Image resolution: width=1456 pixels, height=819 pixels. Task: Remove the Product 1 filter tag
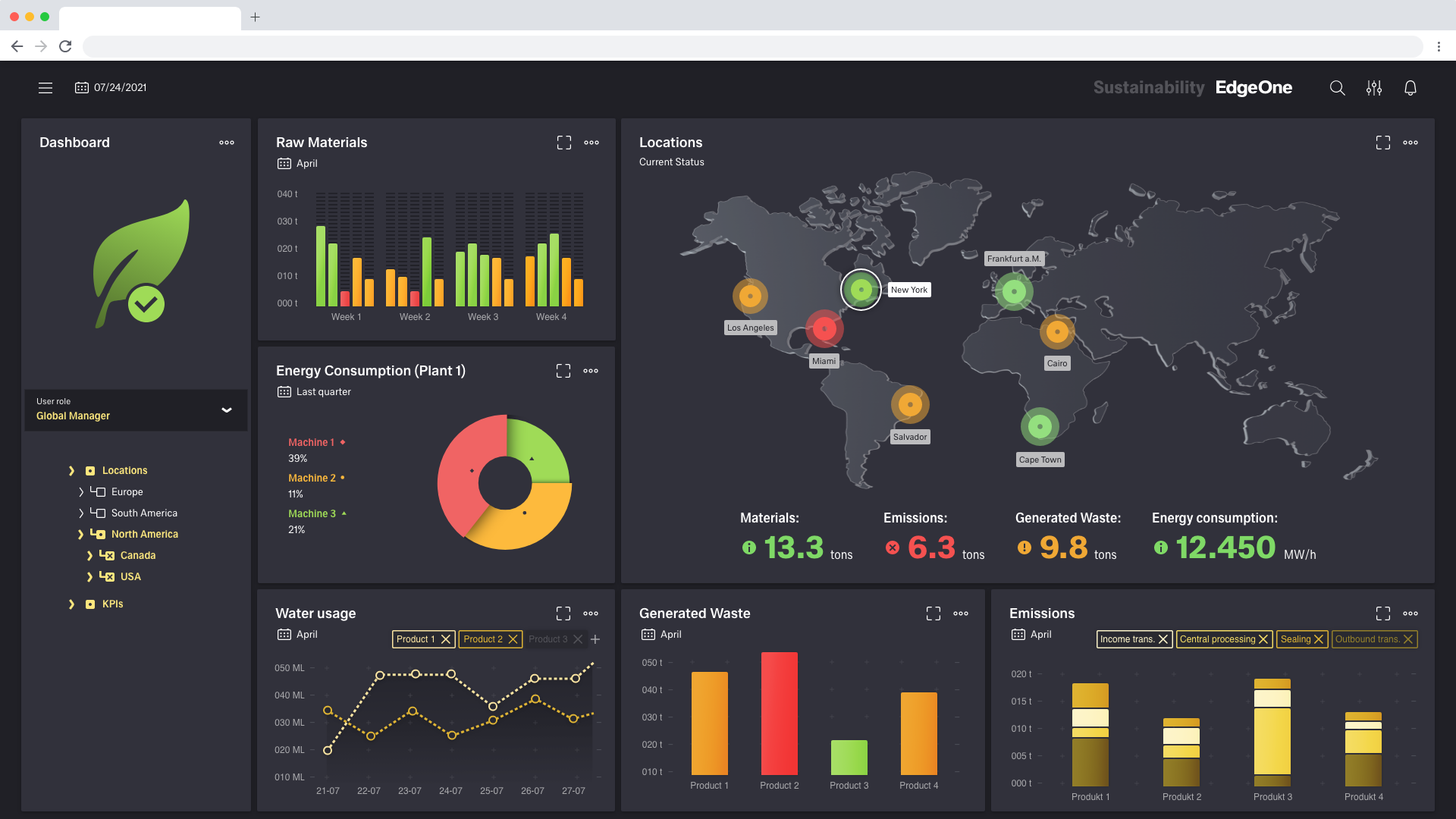(446, 639)
